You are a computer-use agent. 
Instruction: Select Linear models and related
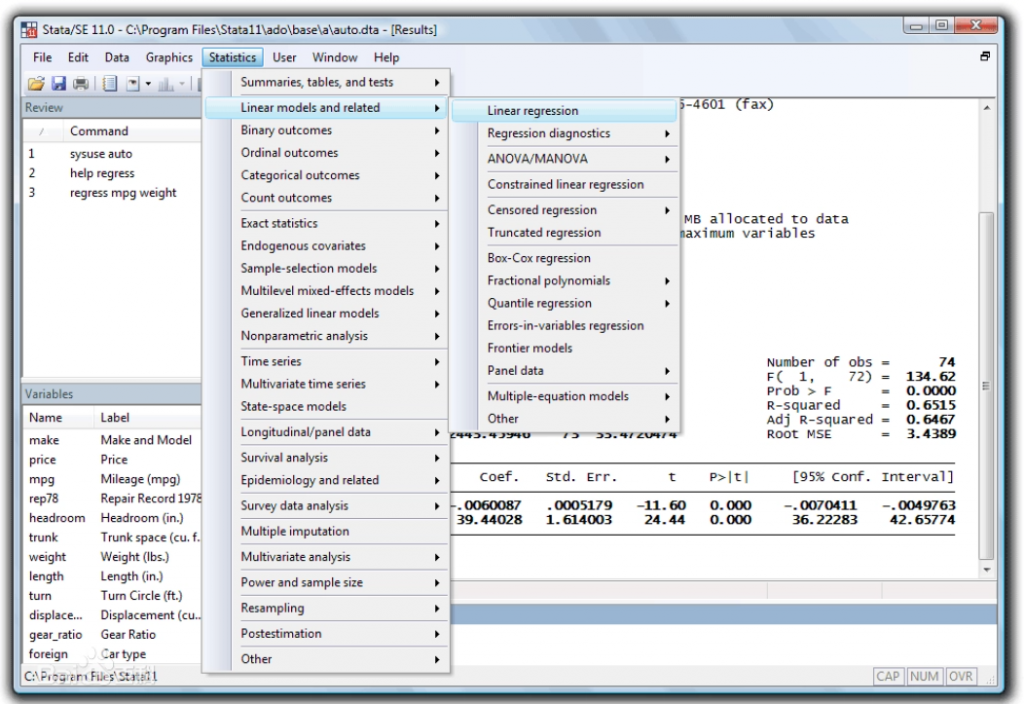click(326, 108)
